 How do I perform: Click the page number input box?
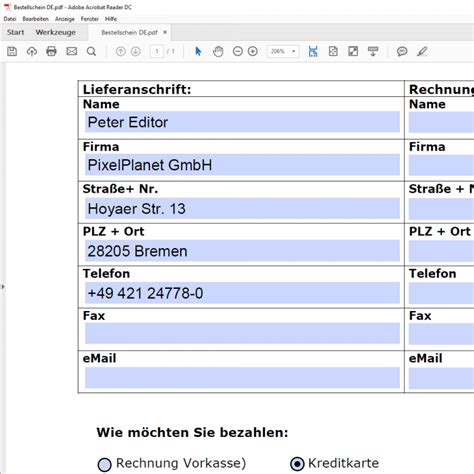(x=157, y=51)
